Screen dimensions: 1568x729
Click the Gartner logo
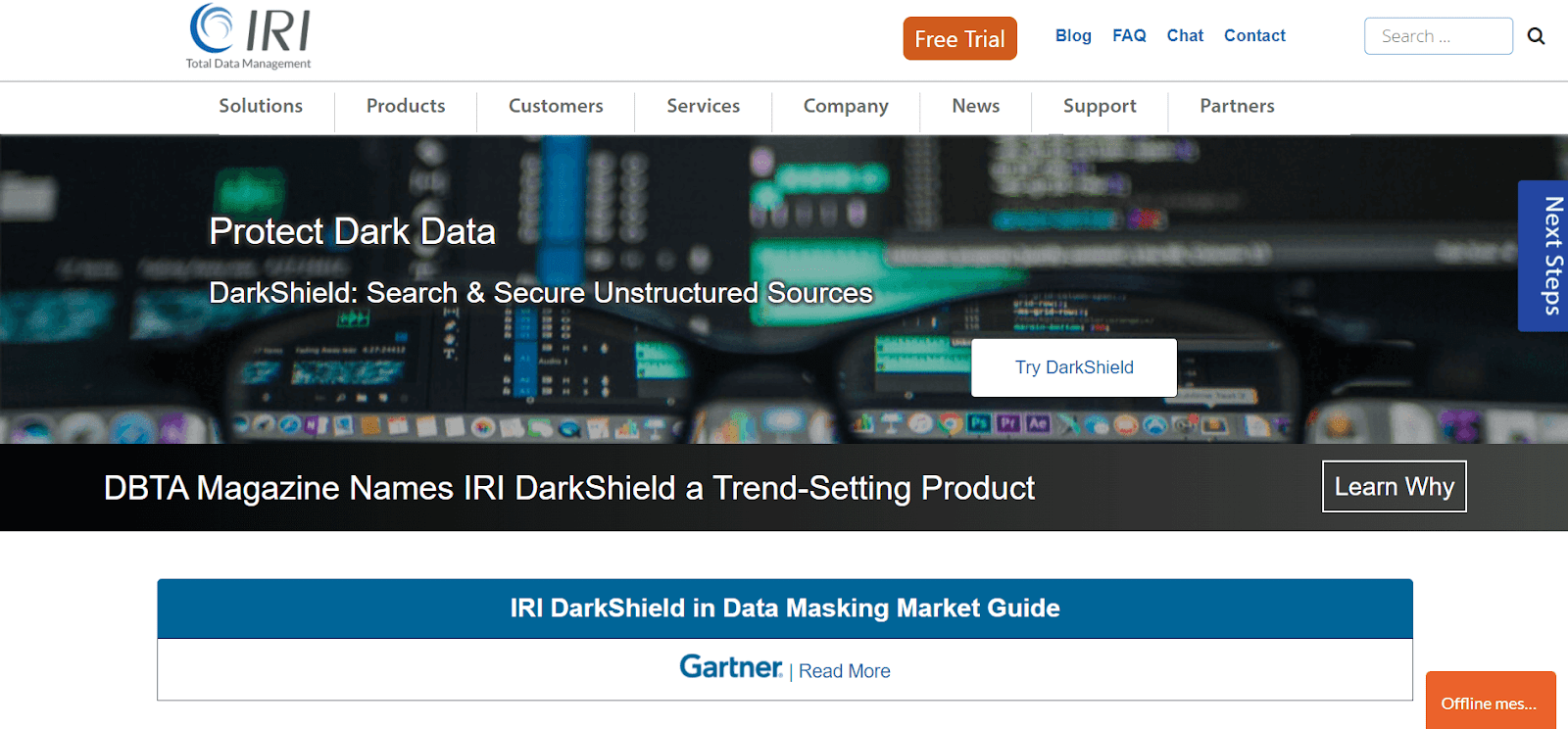pos(731,667)
